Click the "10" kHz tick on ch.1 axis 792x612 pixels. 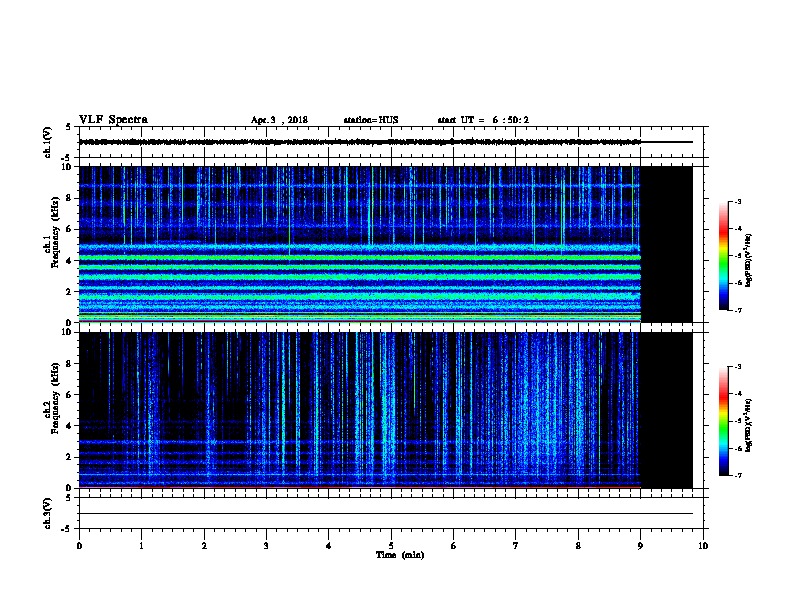click(67, 167)
